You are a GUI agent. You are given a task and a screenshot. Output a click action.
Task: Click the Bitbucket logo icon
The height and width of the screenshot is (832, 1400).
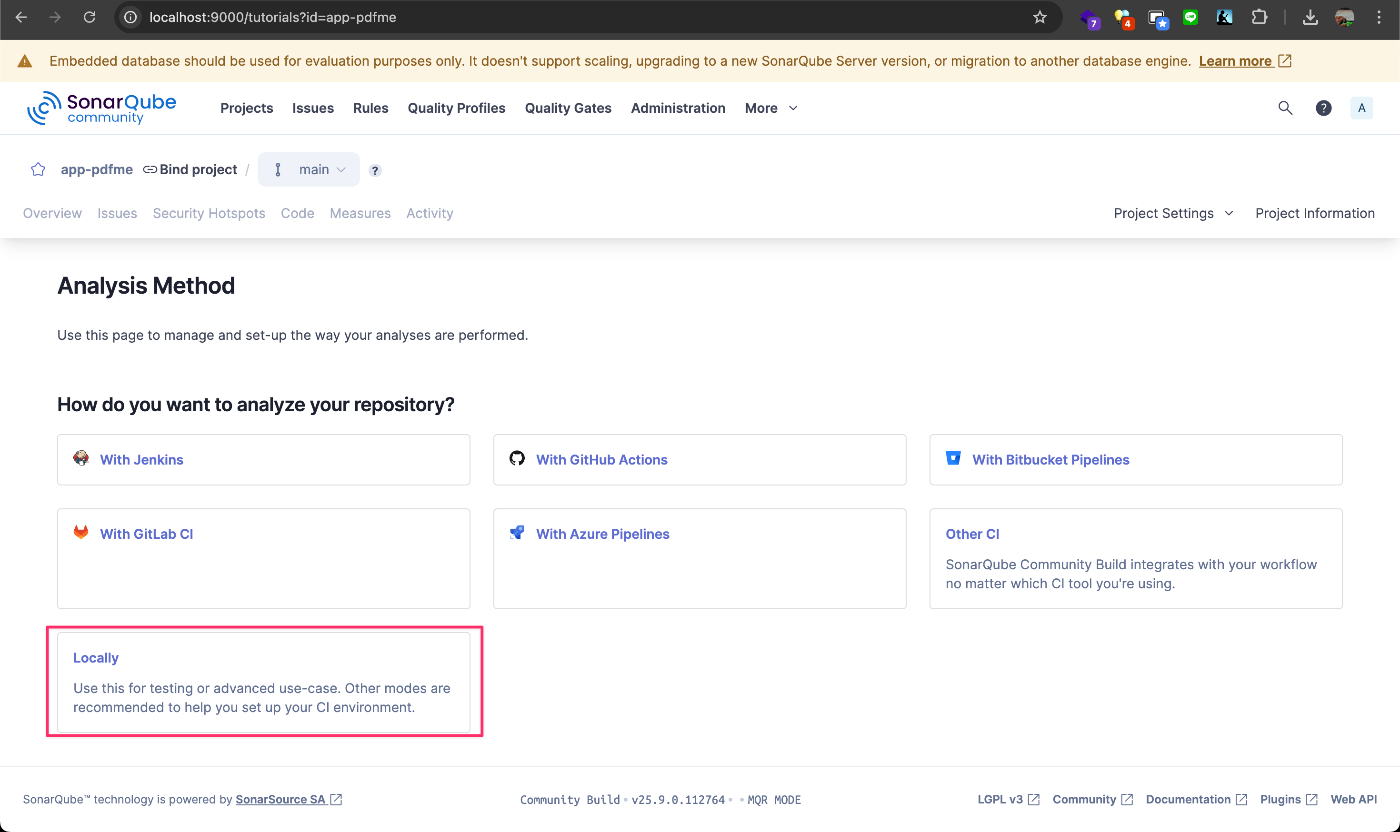click(953, 458)
